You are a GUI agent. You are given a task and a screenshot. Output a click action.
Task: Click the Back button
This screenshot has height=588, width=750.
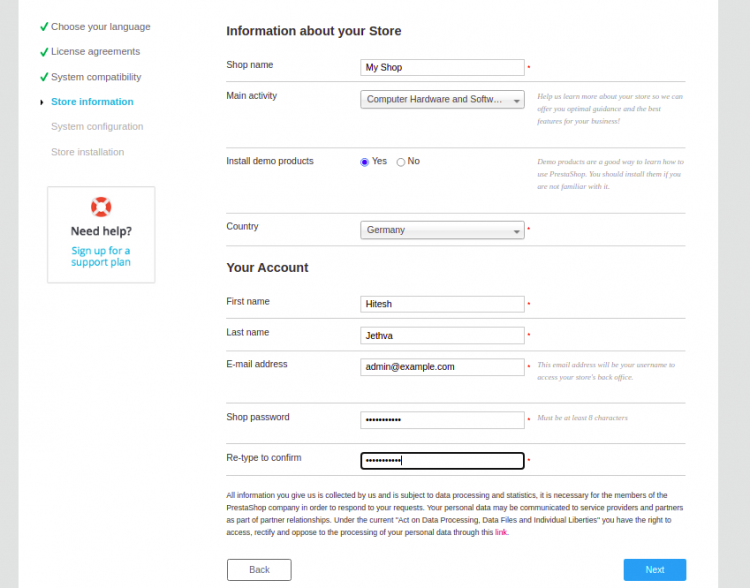point(259,570)
